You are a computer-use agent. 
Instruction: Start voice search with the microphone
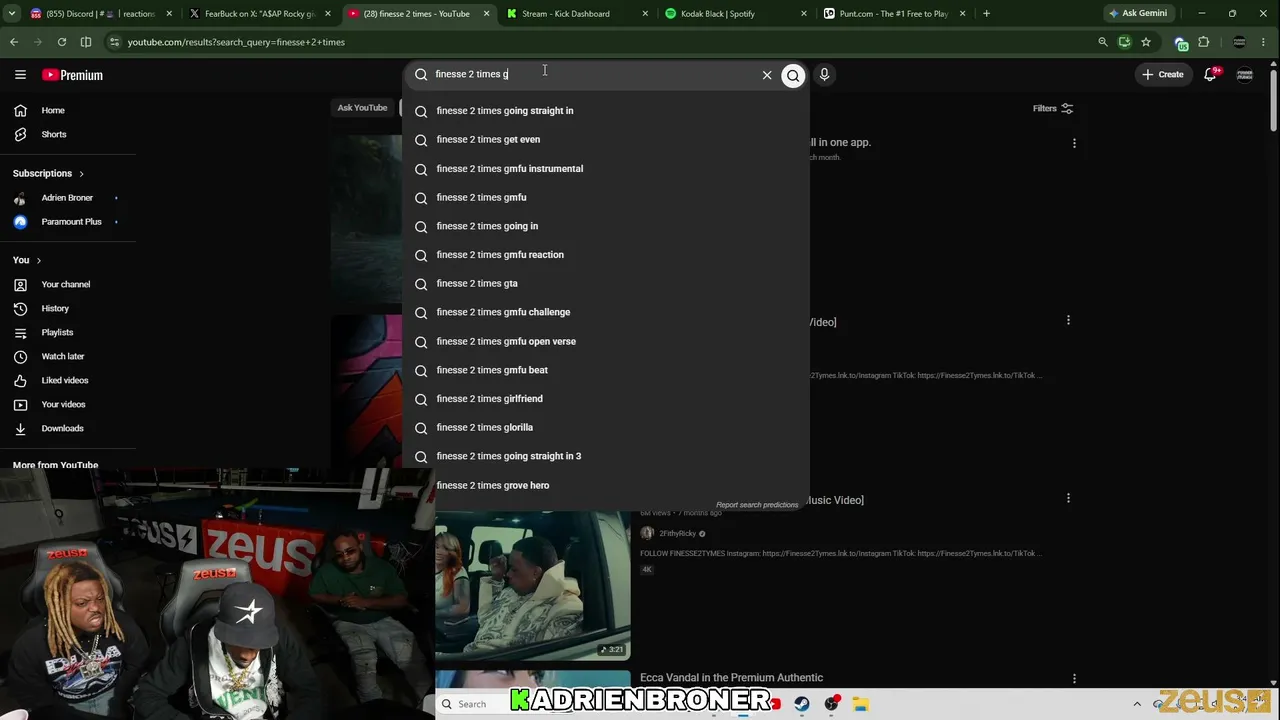click(824, 75)
